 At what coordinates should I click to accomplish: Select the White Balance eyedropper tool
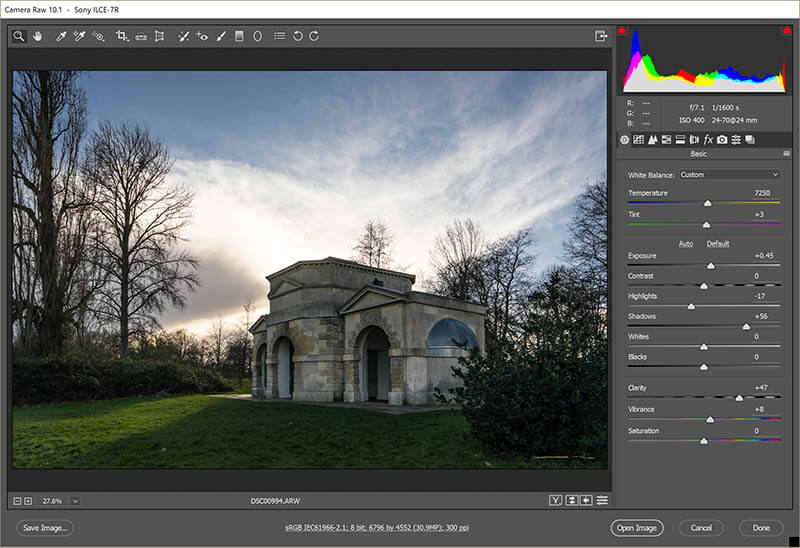(61, 36)
